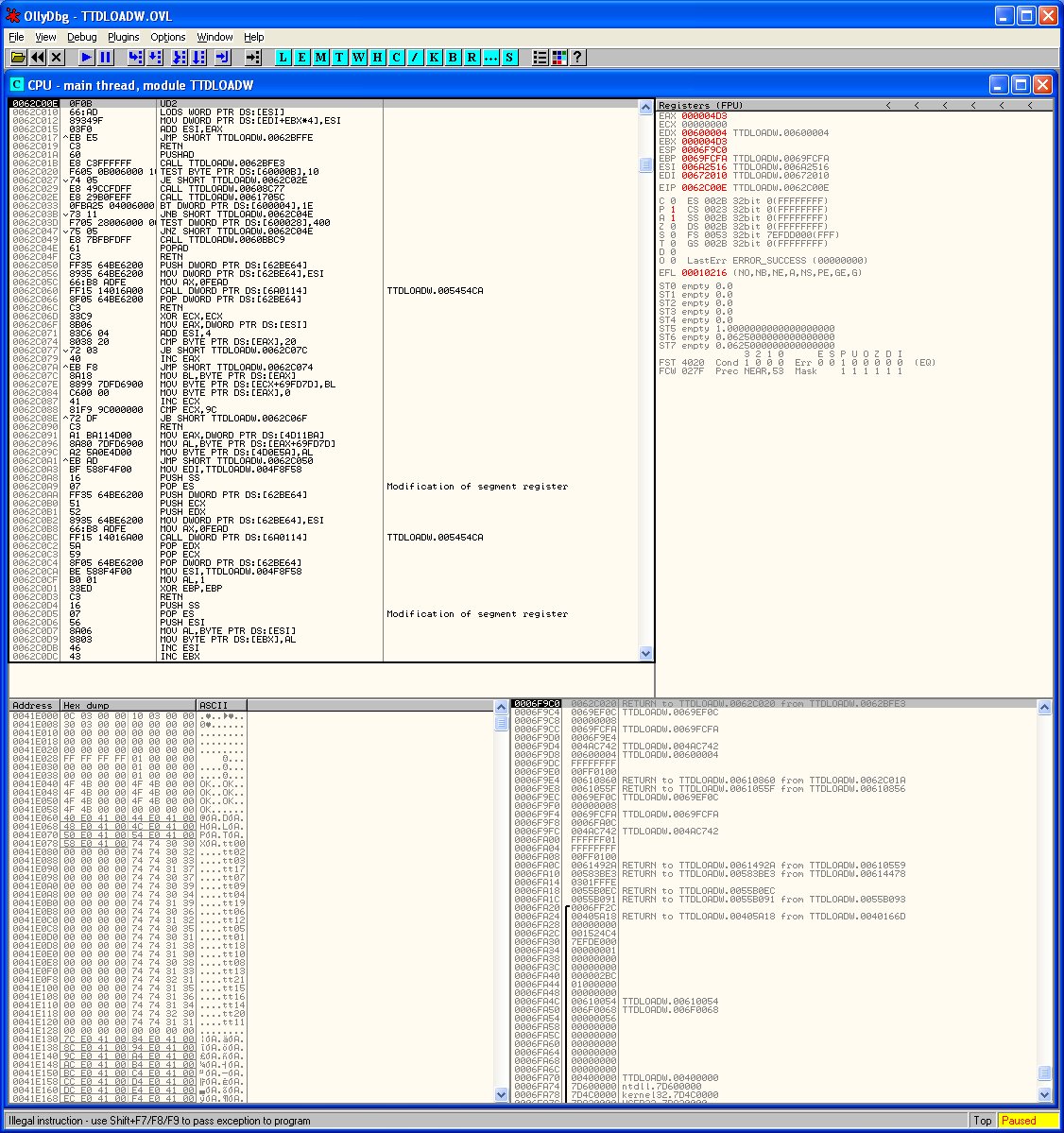Select the POPAD instruction line

(324, 248)
